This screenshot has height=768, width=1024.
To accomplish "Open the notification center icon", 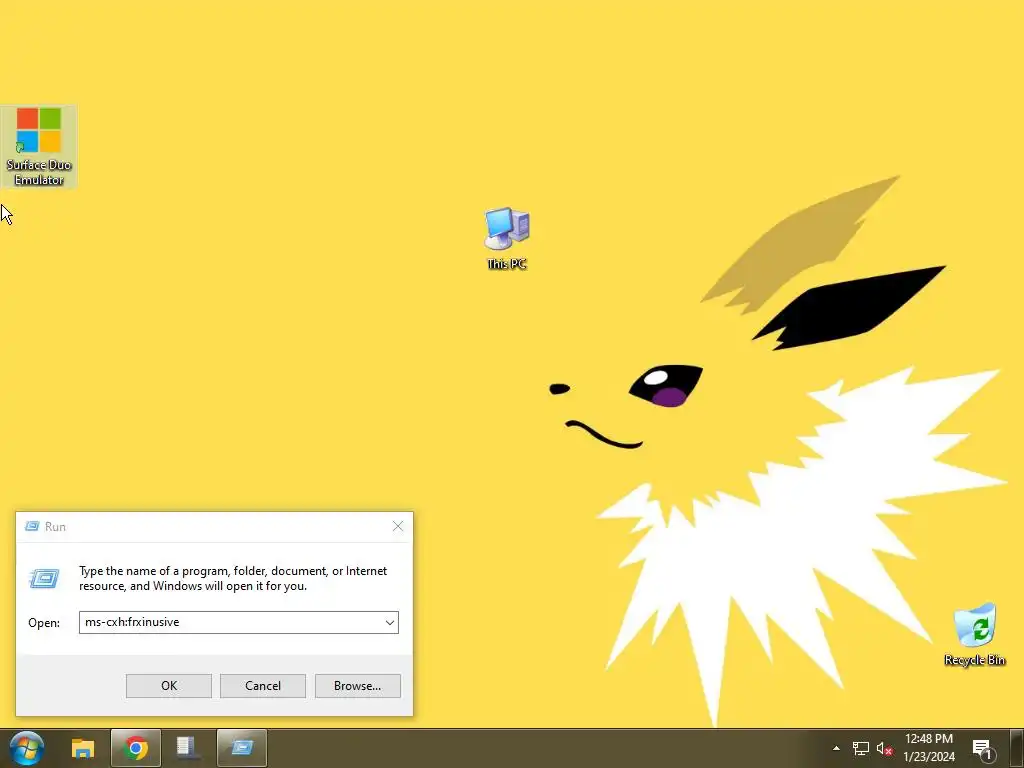I will (x=983, y=749).
